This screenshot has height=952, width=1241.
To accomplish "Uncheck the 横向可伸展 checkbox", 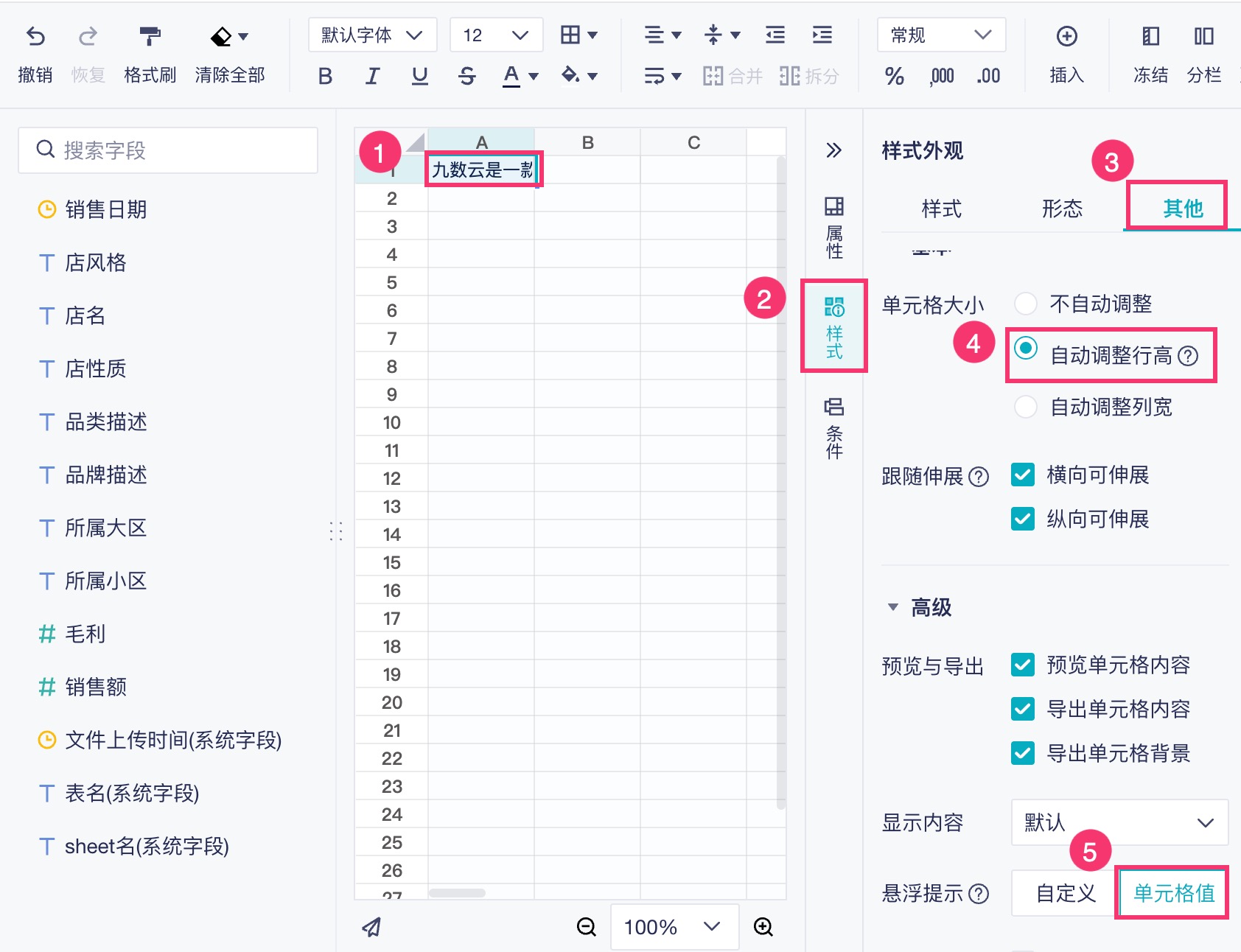I will [1022, 475].
